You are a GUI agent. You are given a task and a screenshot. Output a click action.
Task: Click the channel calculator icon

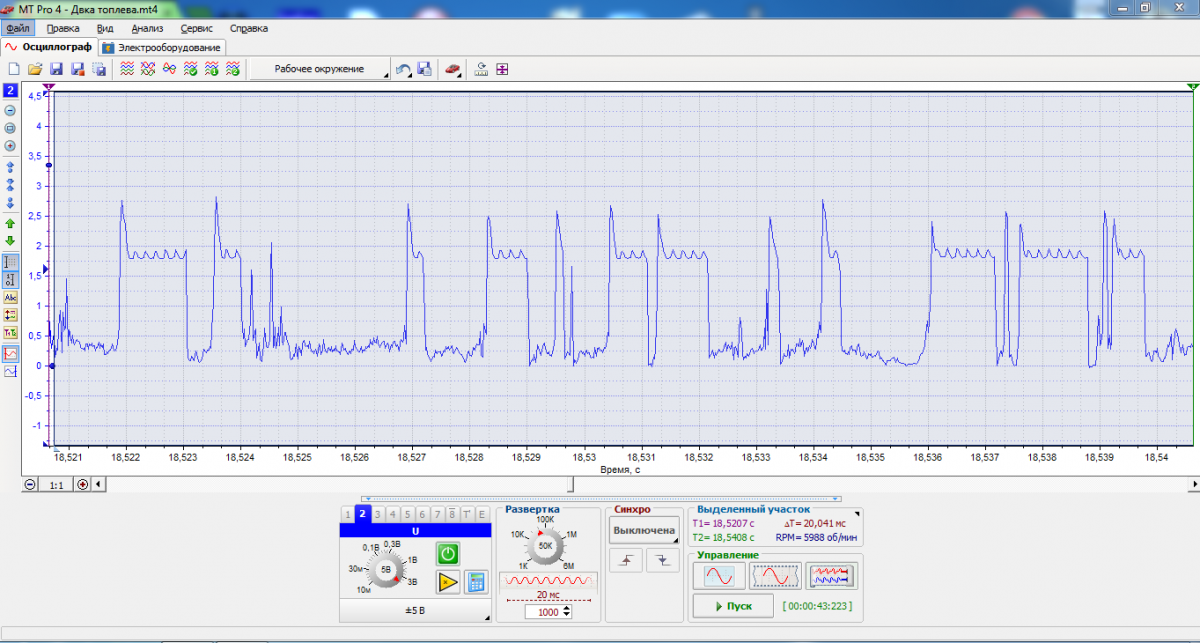coord(476,581)
